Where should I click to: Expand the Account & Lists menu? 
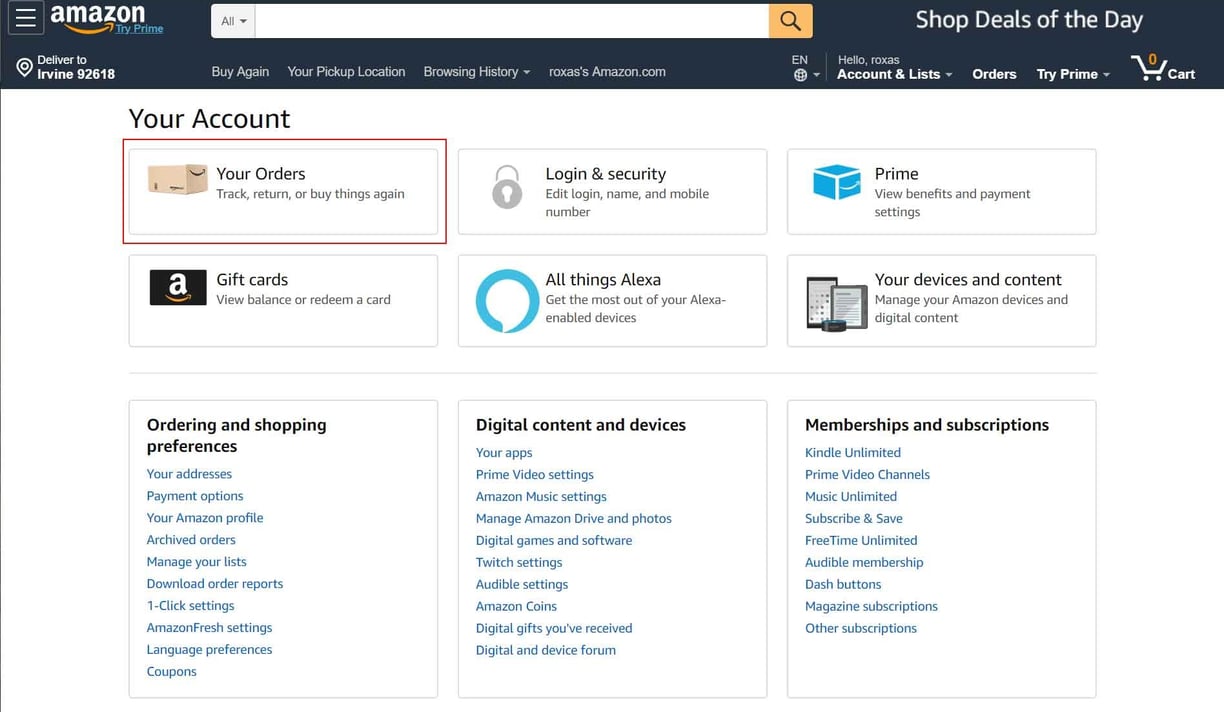[894, 74]
